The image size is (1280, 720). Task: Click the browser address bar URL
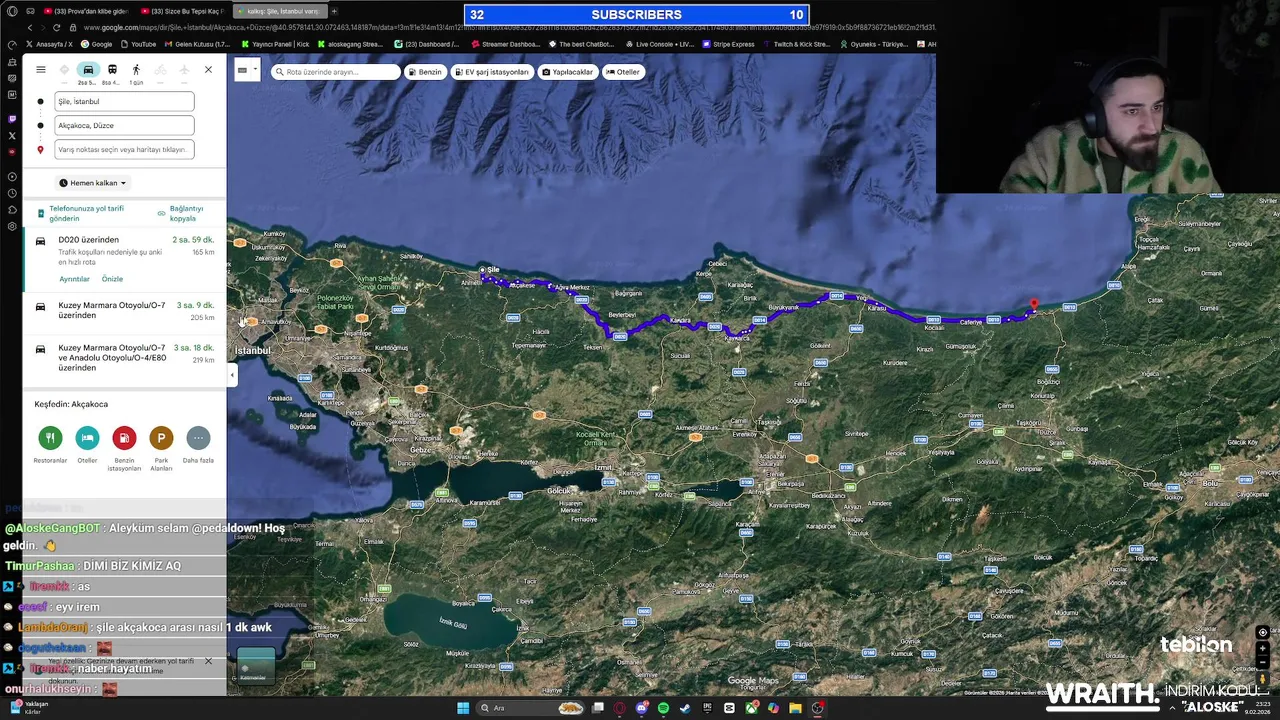tap(510, 28)
